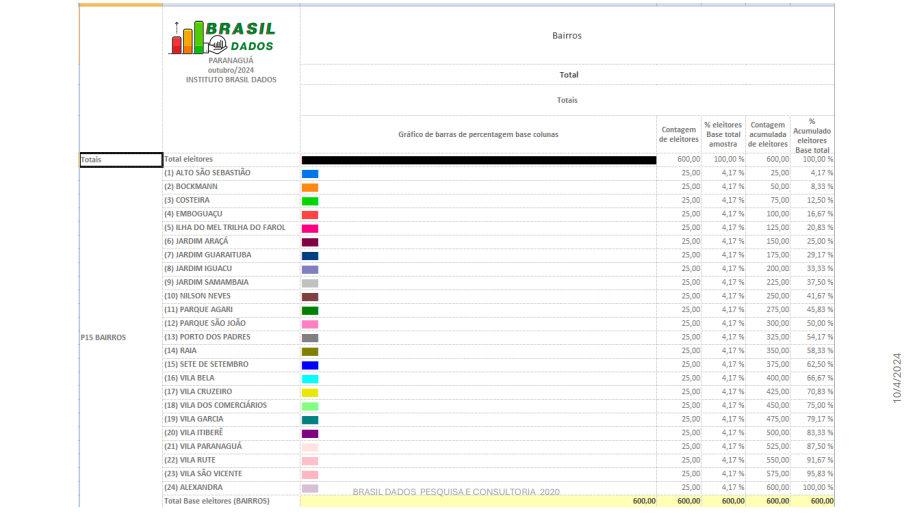
Task: Select the P15 BAIRROS row group label
Action: (x=103, y=338)
